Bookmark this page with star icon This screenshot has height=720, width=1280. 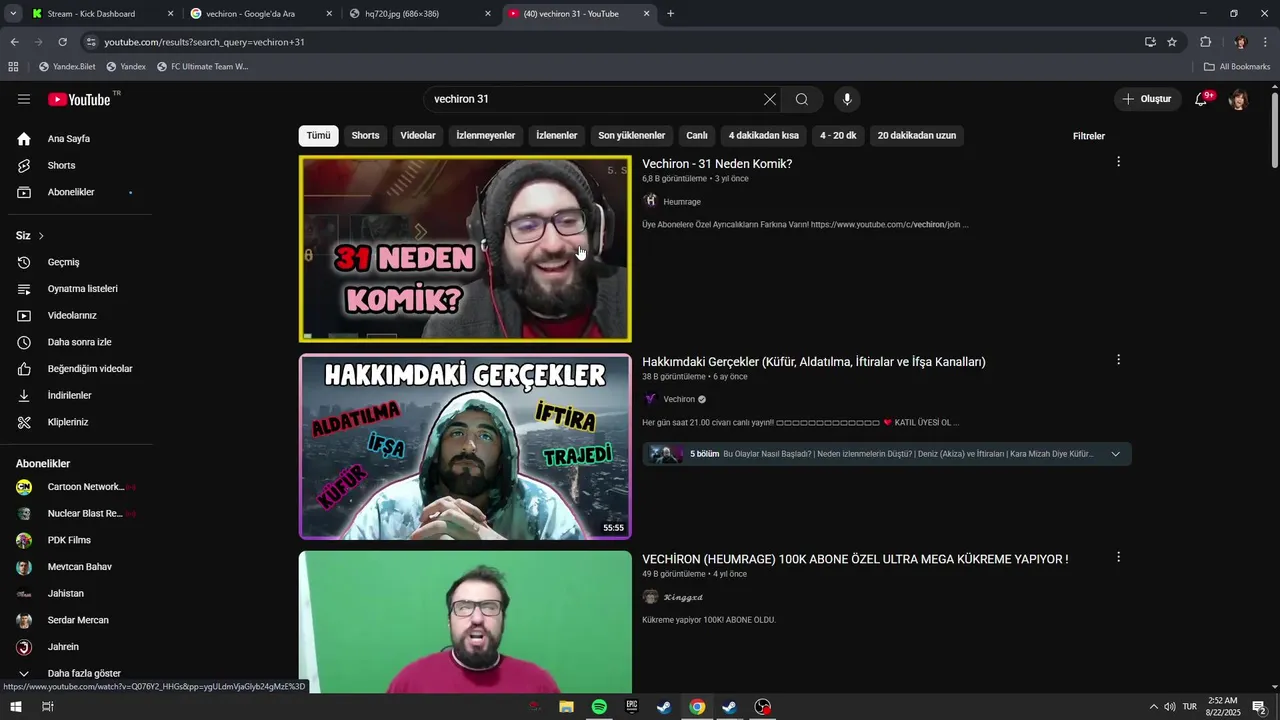(1172, 42)
